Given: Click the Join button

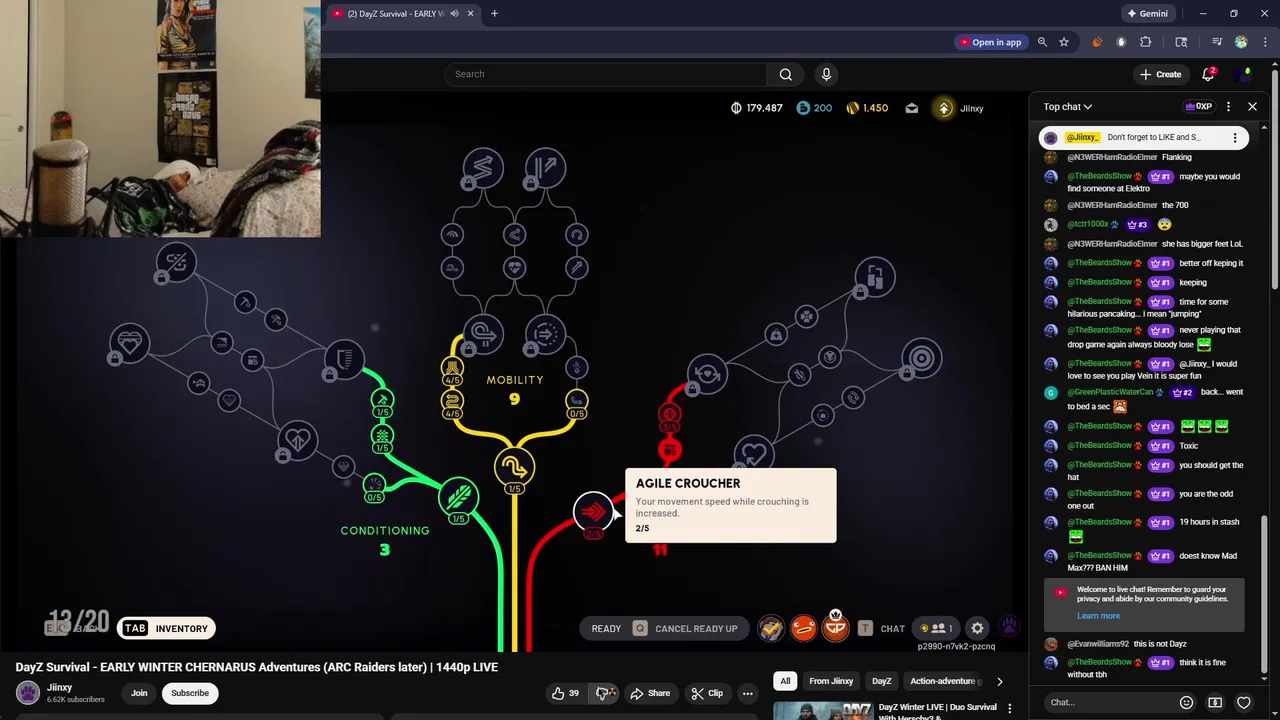Looking at the screenshot, I should 139,693.
